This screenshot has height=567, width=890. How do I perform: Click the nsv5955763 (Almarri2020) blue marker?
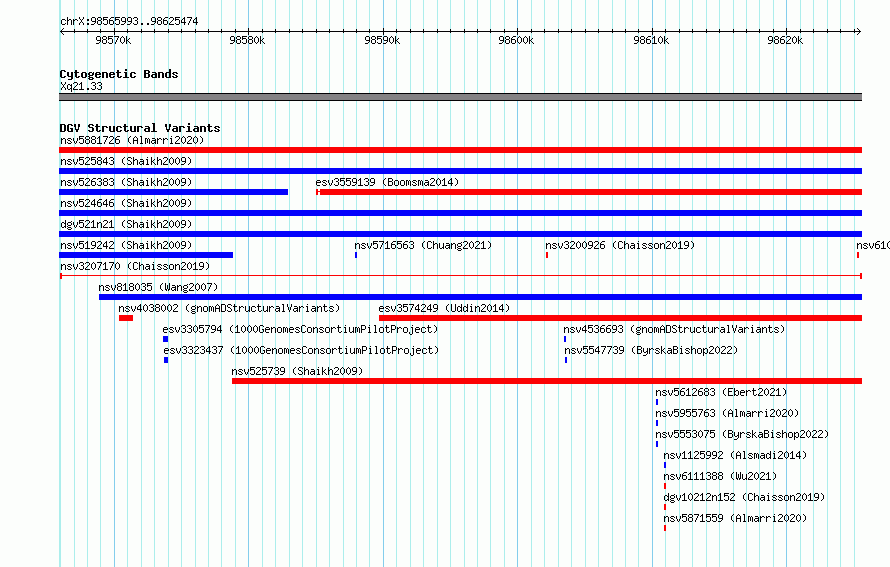click(657, 423)
